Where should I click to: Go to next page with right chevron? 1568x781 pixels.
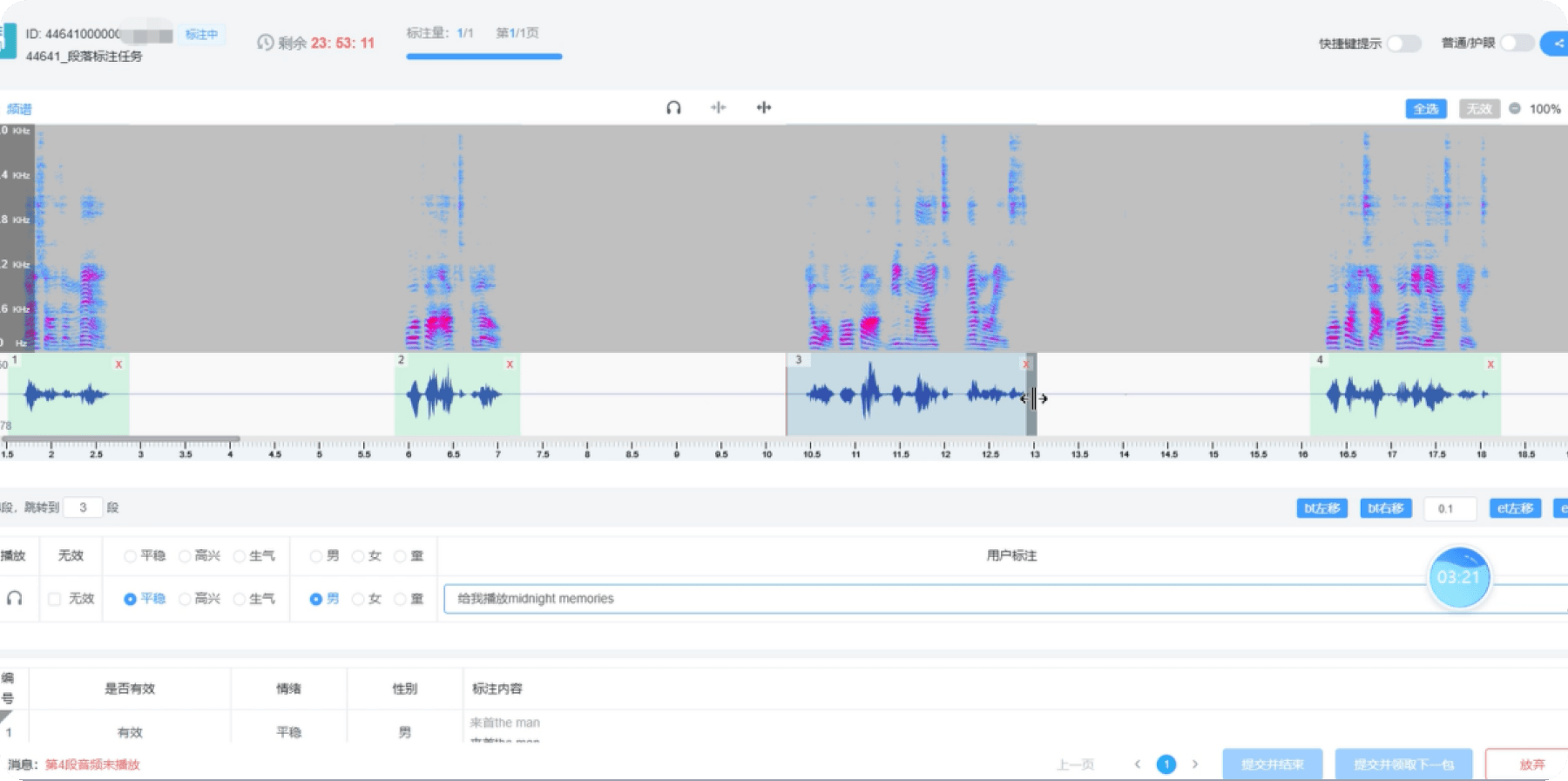click(x=1195, y=764)
